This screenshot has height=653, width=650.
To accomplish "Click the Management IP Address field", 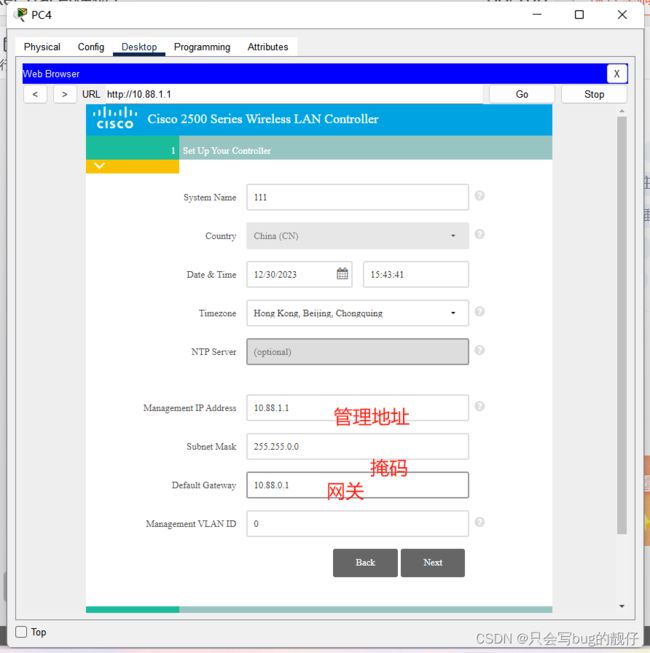I will click(357, 408).
